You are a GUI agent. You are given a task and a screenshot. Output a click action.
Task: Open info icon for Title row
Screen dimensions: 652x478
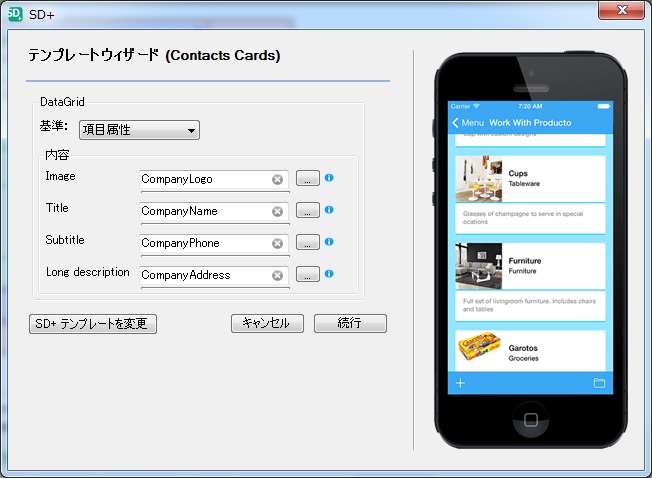tap(329, 209)
